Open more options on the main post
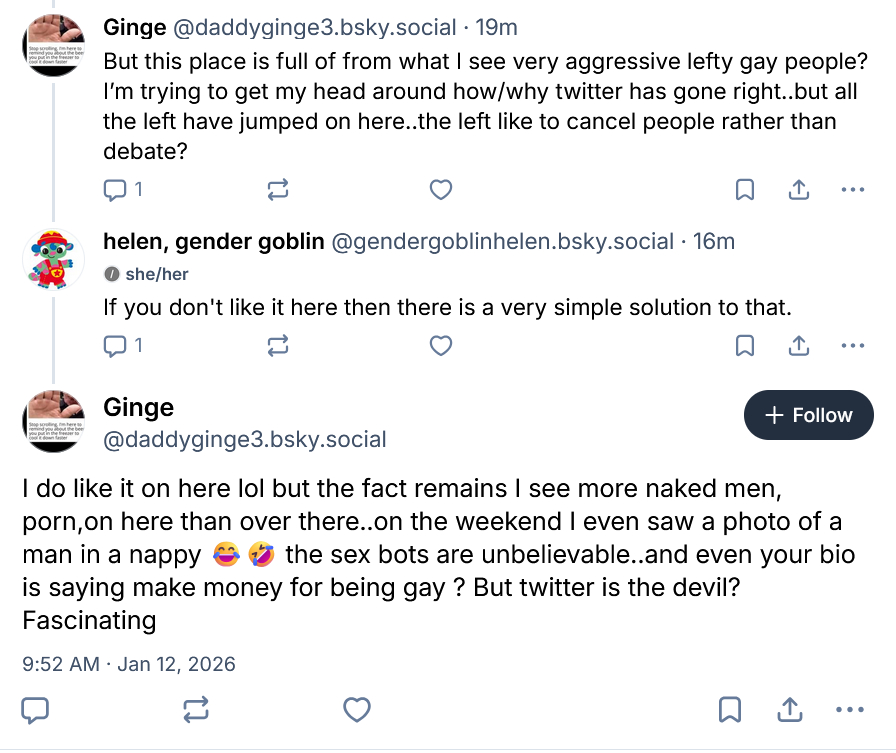The width and height of the screenshot is (896, 753). (849, 710)
